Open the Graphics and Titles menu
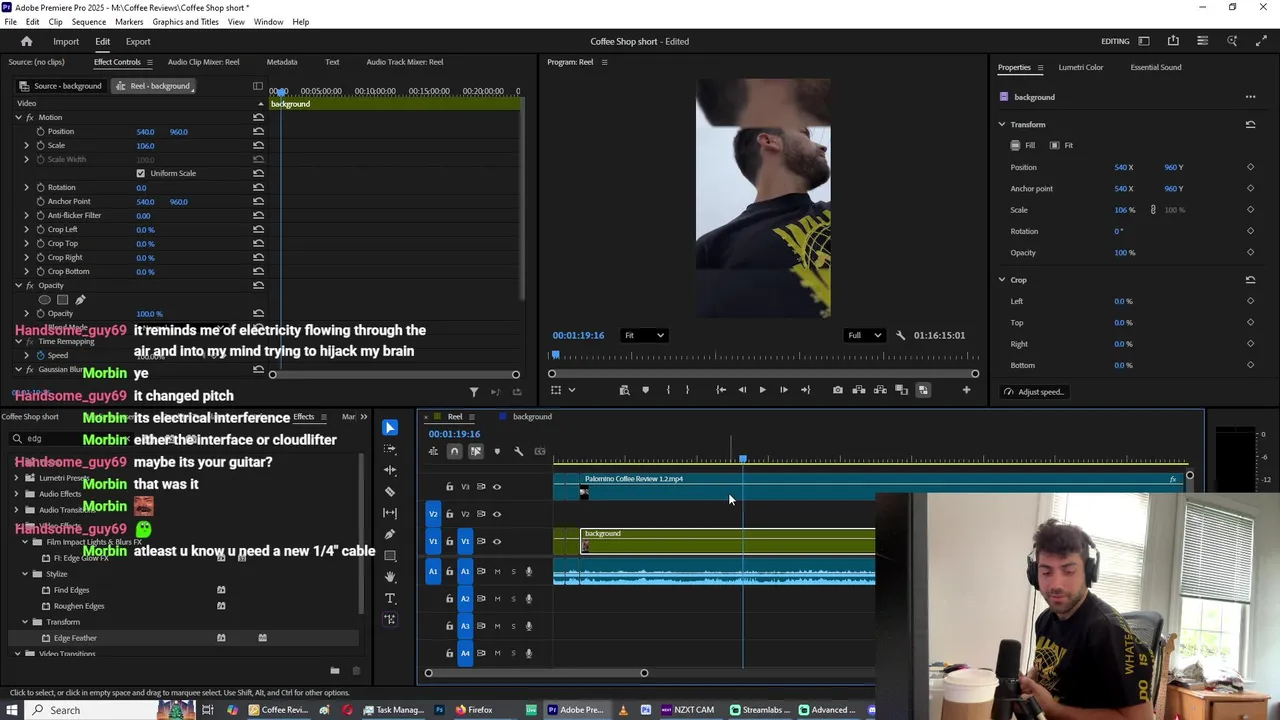The image size is (1280, 720). 186,21
